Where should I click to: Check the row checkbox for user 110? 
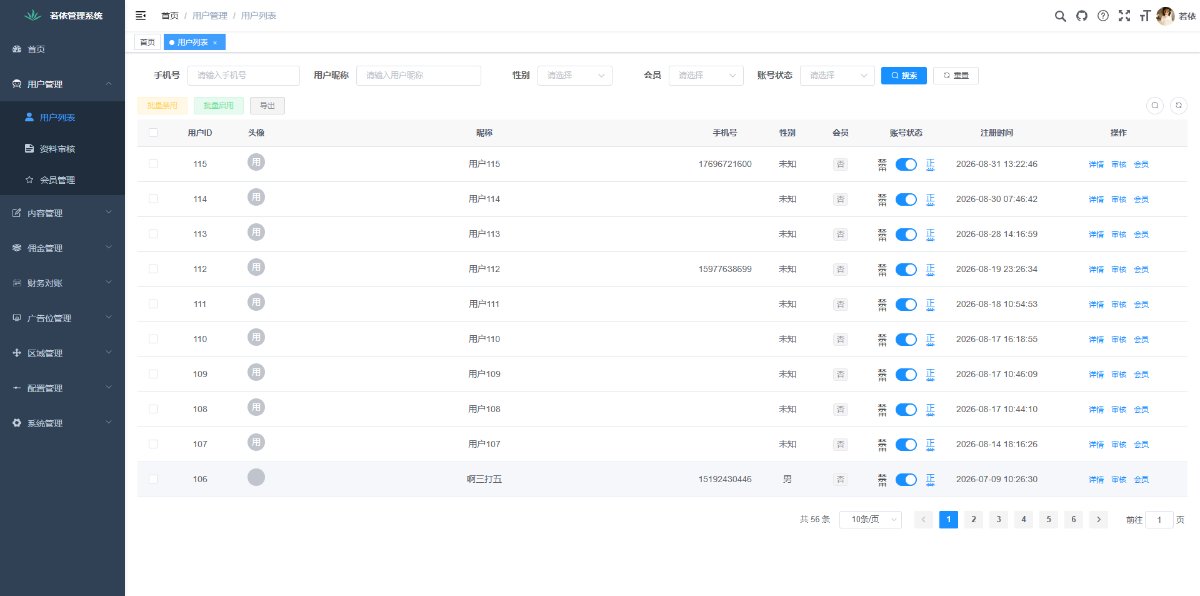153,338
